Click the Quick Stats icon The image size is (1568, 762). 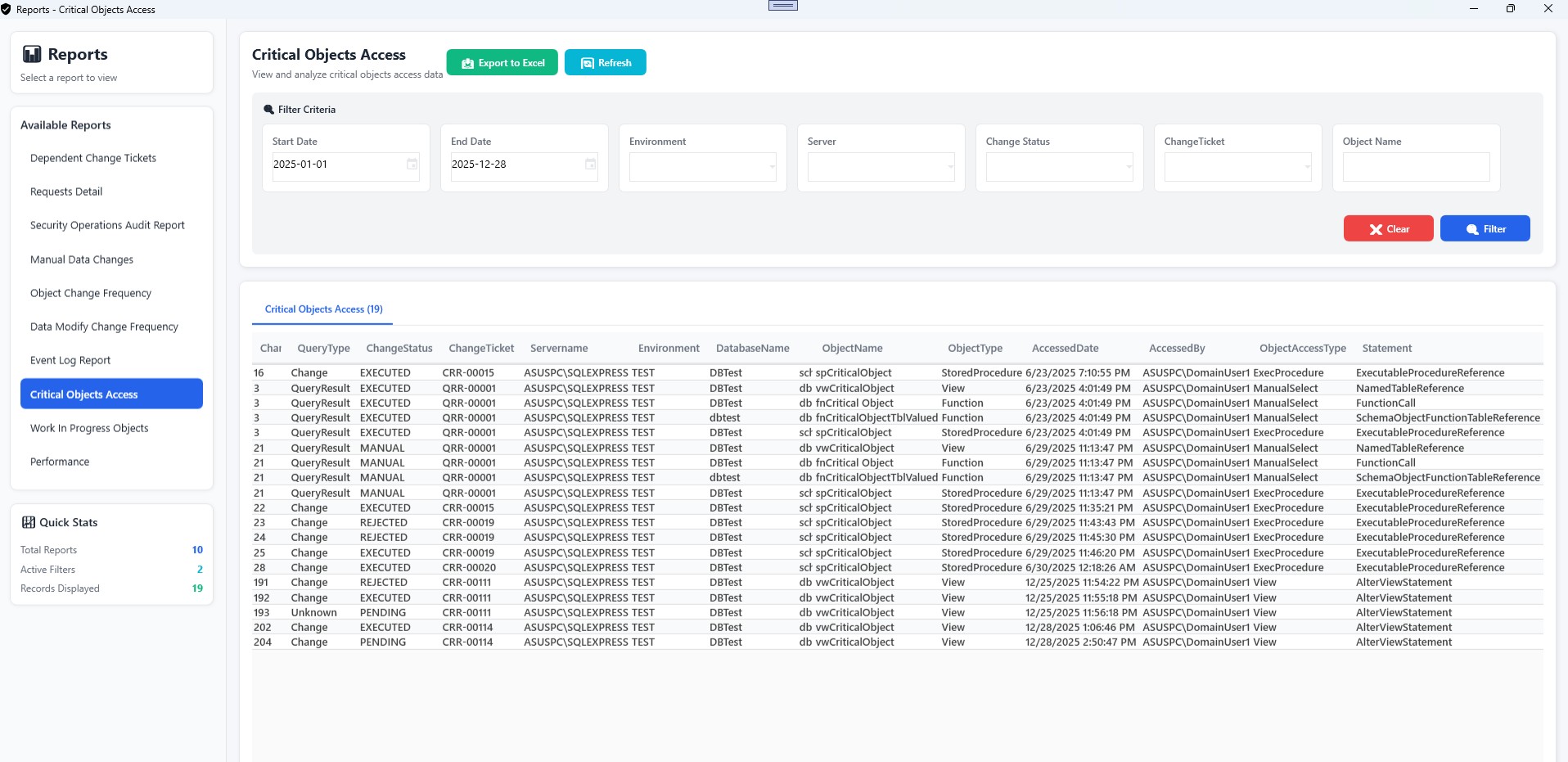29,522
